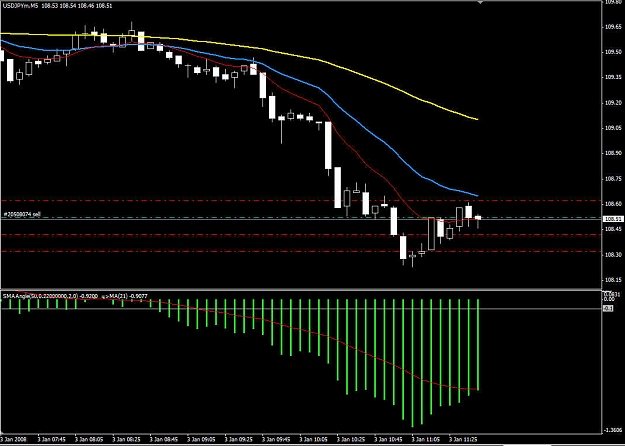Click the 108.60 price axis label

click(614, 204)
